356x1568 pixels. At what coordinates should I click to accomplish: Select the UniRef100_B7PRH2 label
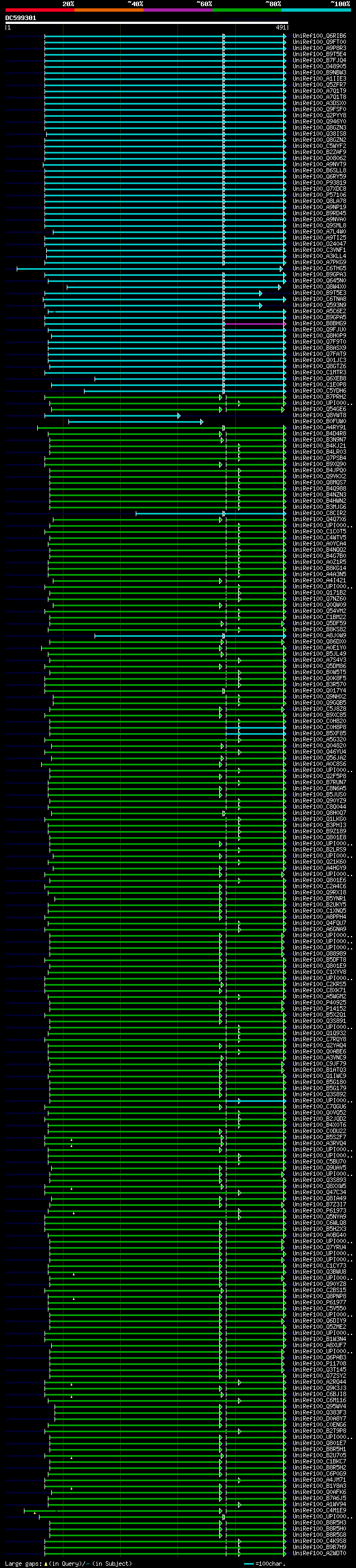point(319,397)
